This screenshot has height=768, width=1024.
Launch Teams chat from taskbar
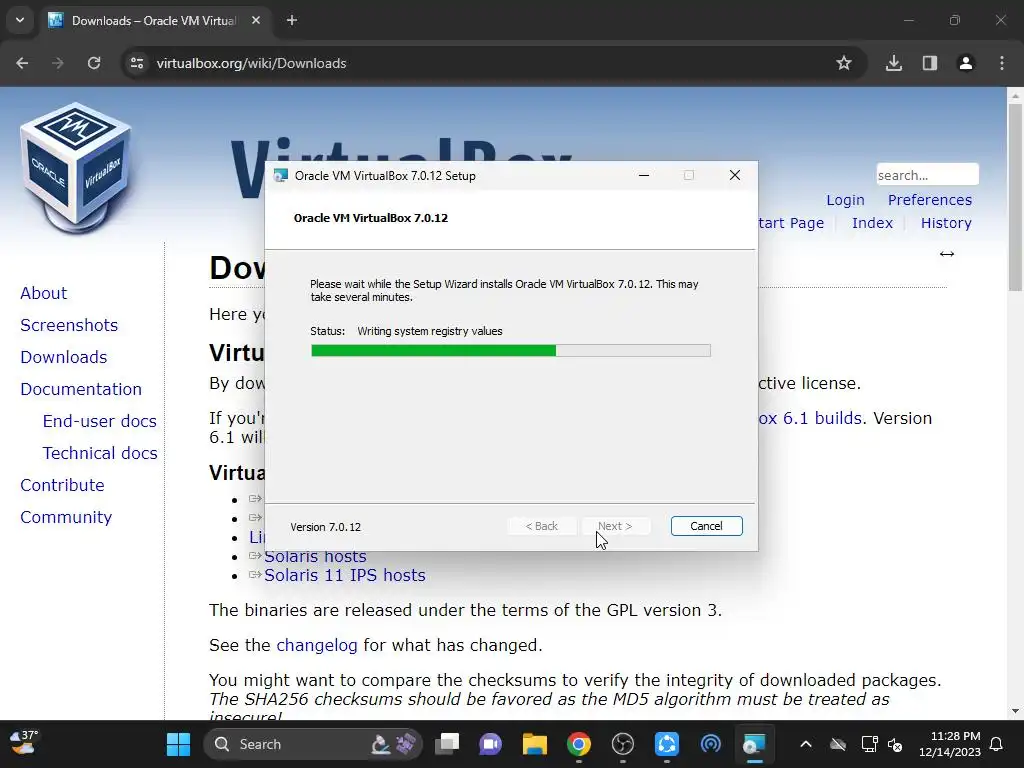(x=490, y=744)
